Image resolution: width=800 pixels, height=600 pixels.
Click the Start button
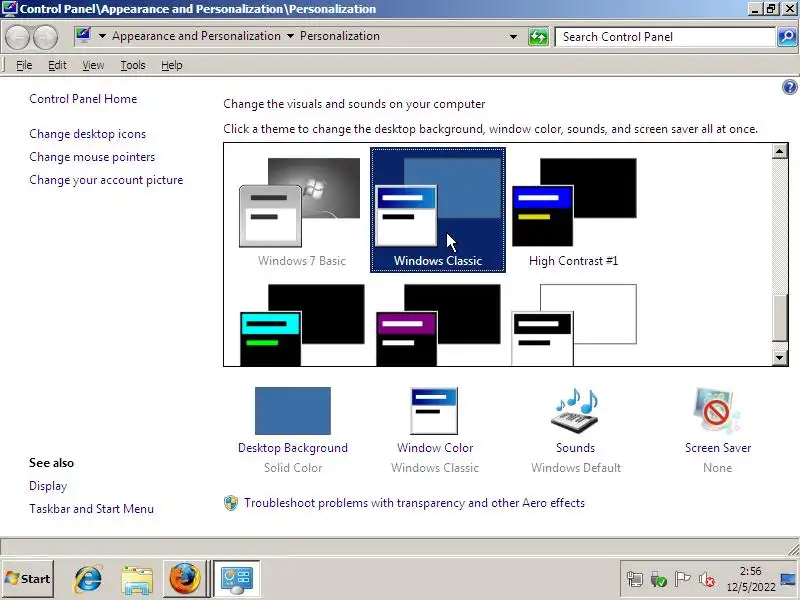pos(28,579)
